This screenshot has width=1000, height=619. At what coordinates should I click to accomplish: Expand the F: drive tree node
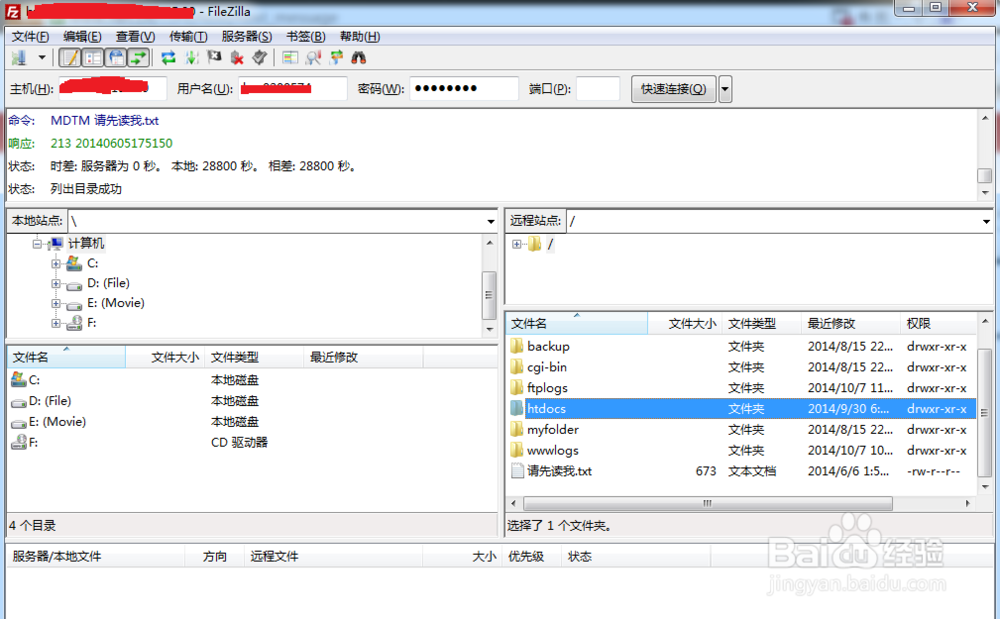(56, 323)
